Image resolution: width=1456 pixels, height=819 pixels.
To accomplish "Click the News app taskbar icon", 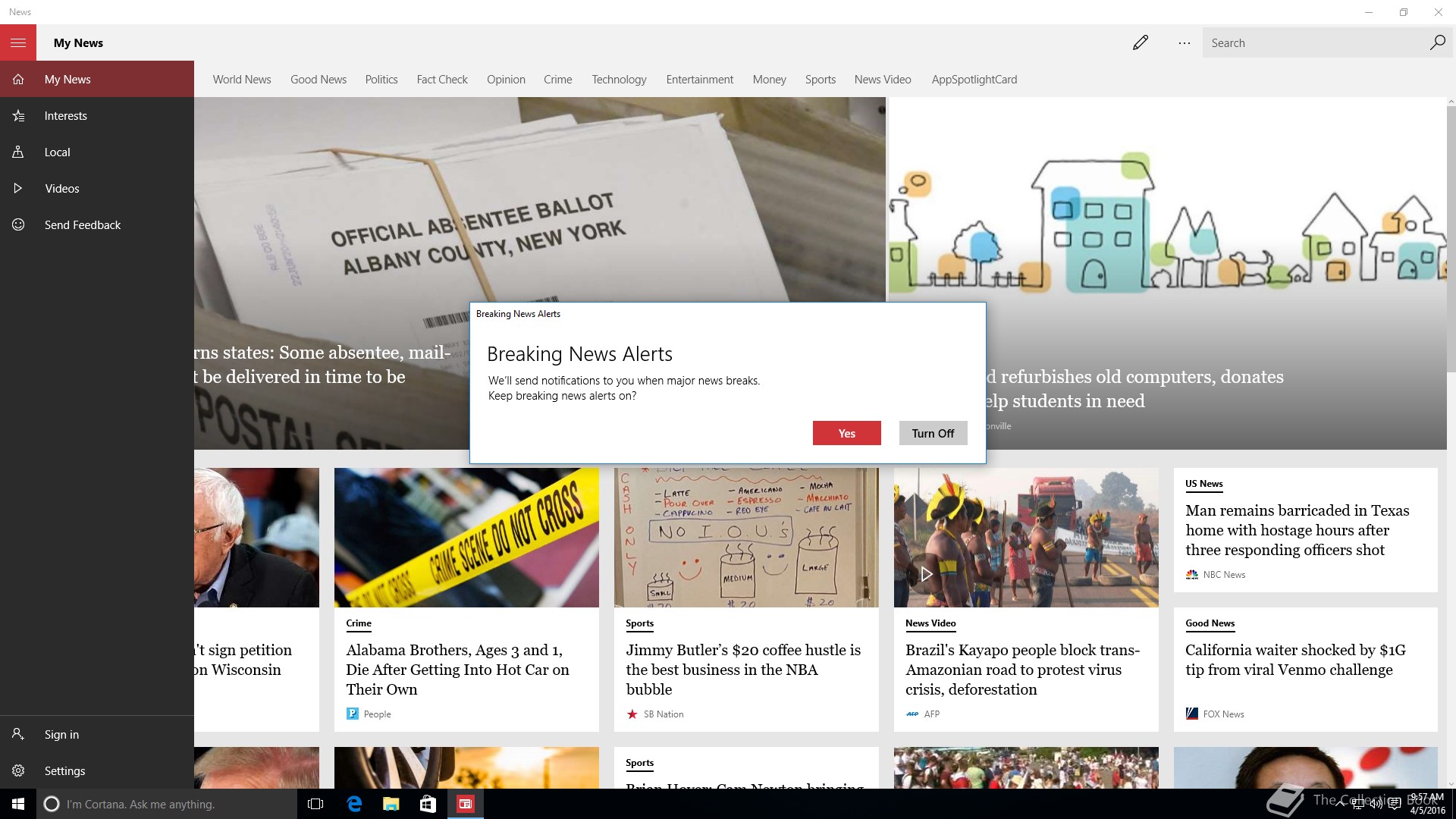I will 465,804.
